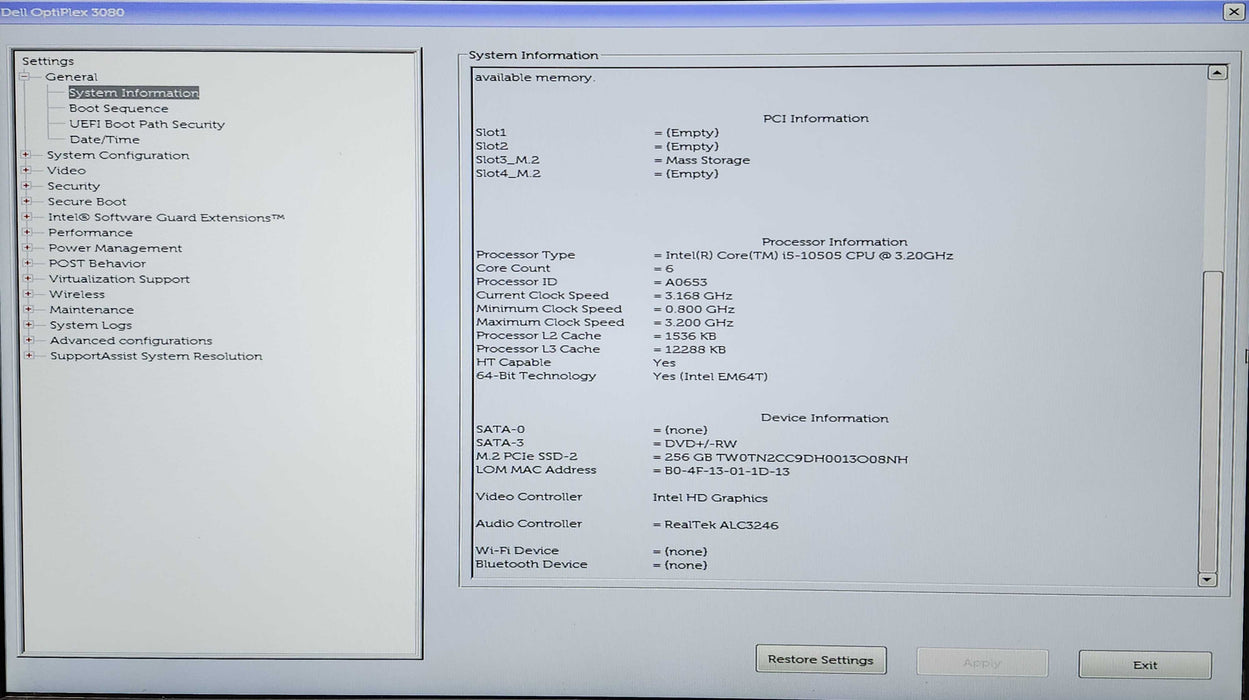Select Secure Boot category label
The width and height of the screenshot is (1249, 700).
point(87,201)
